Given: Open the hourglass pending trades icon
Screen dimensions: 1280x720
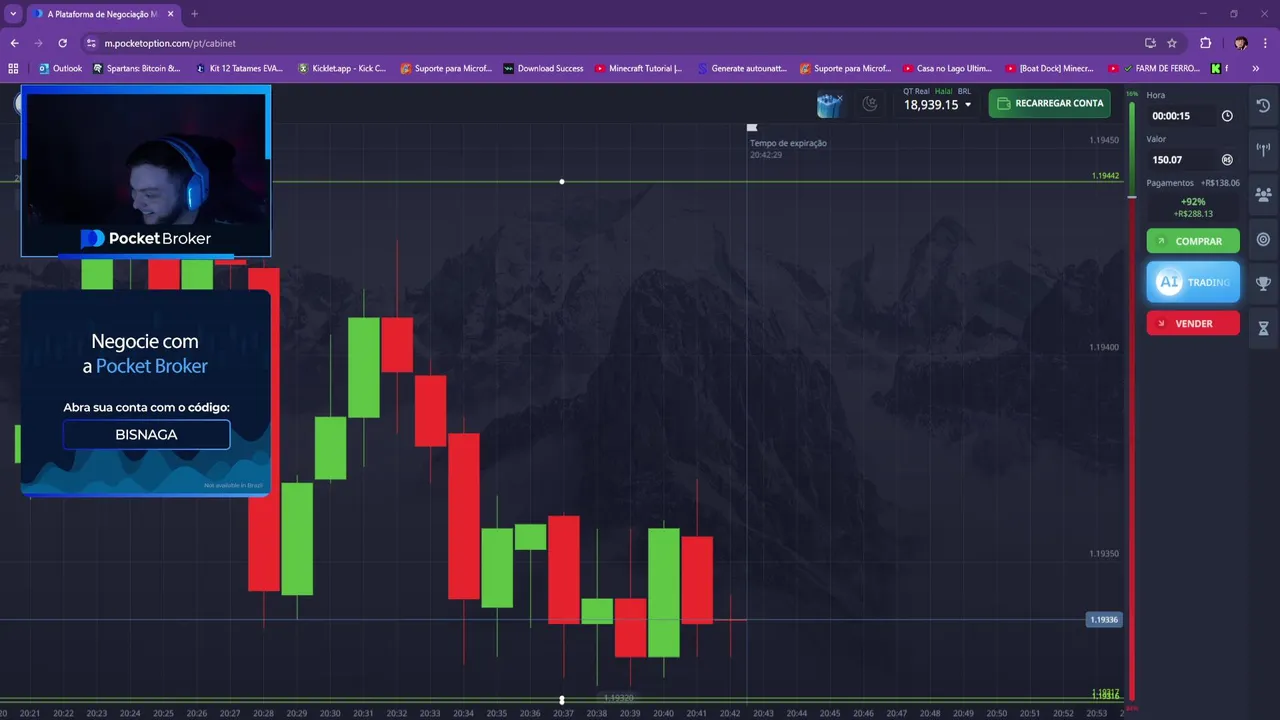Looking at the screenshot, I should pyautogui.click(x=1263, y=328).
